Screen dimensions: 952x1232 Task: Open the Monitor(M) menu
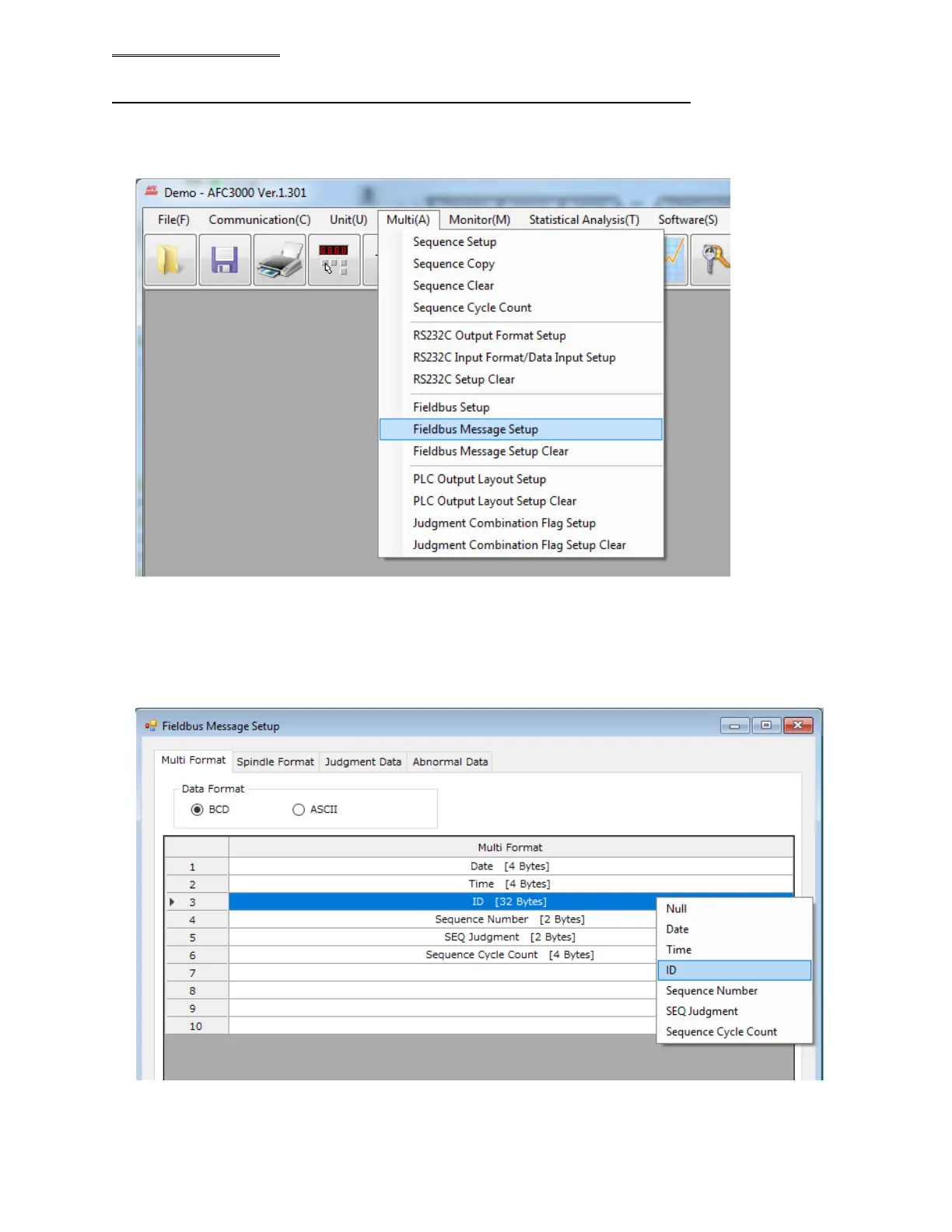pos(480,220)
